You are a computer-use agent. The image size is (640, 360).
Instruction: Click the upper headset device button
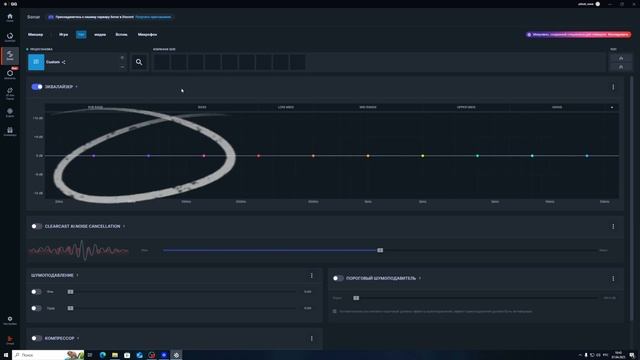click(x=621, y=58)
